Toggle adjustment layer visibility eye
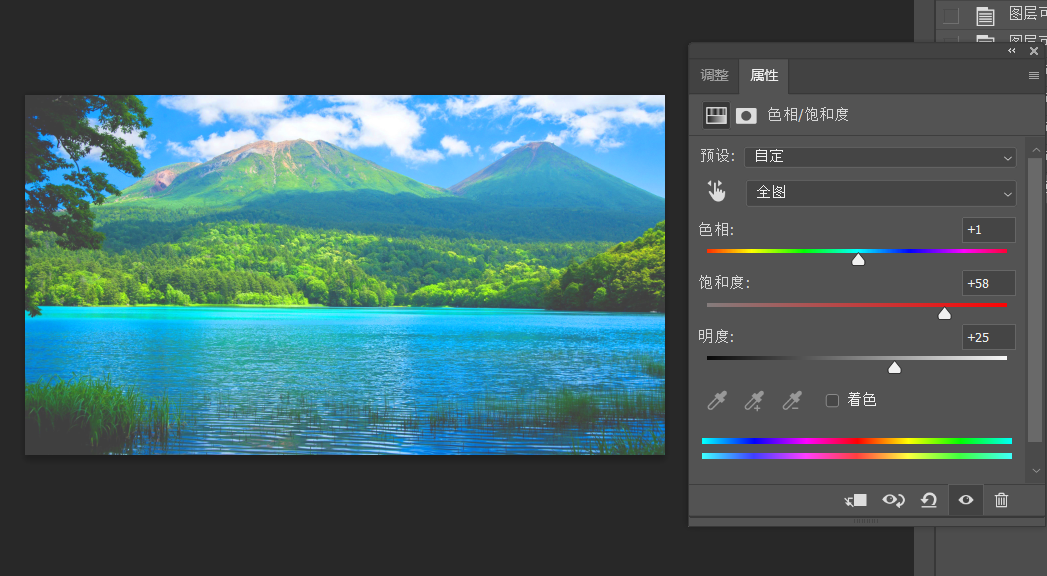The width and height of the screenshot is (1047, 576). [966, 500]
